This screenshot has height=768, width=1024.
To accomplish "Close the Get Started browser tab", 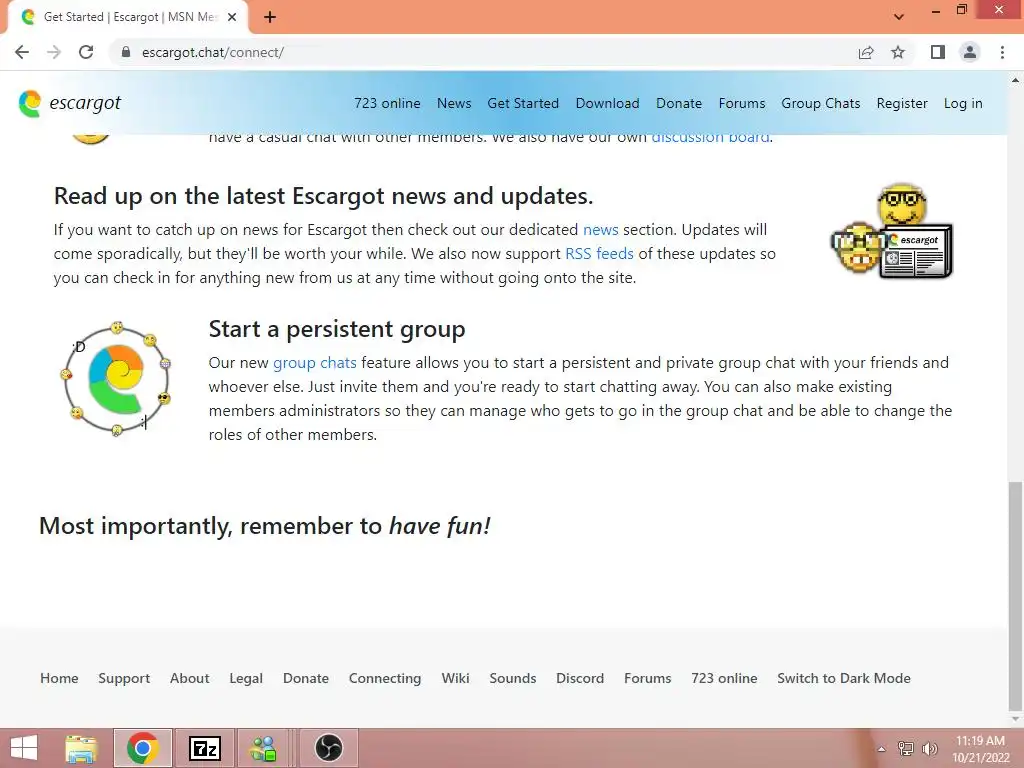I will point(232,17).
